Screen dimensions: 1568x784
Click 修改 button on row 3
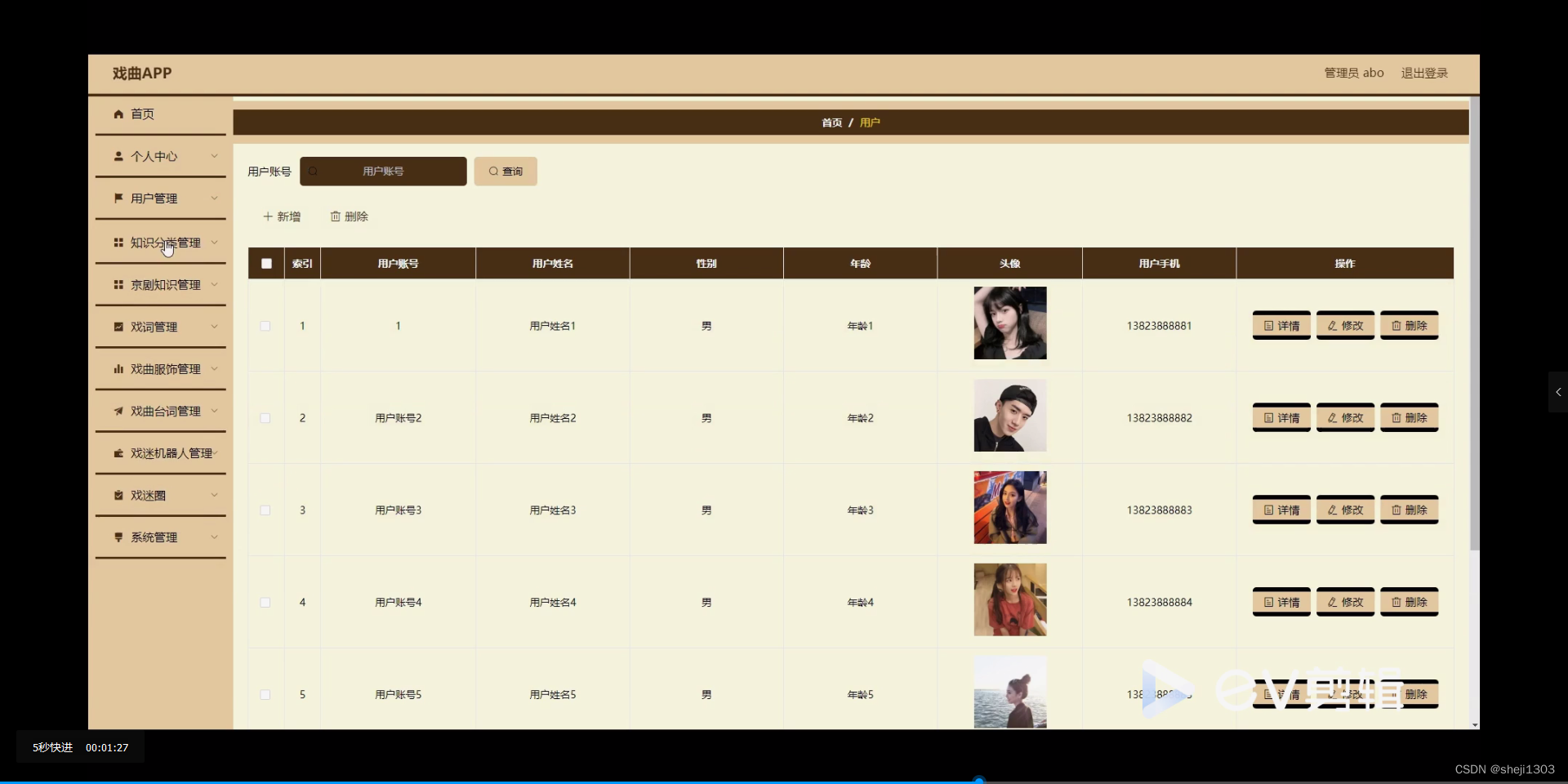point(1344,509)
